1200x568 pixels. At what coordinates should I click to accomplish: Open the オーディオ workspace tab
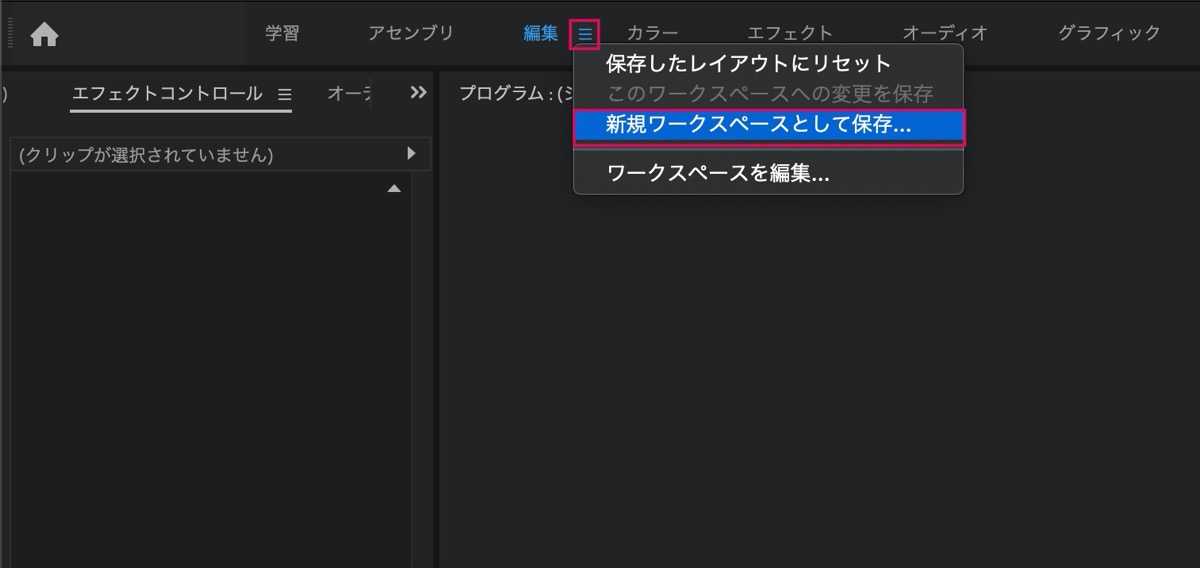click(945, 33)
